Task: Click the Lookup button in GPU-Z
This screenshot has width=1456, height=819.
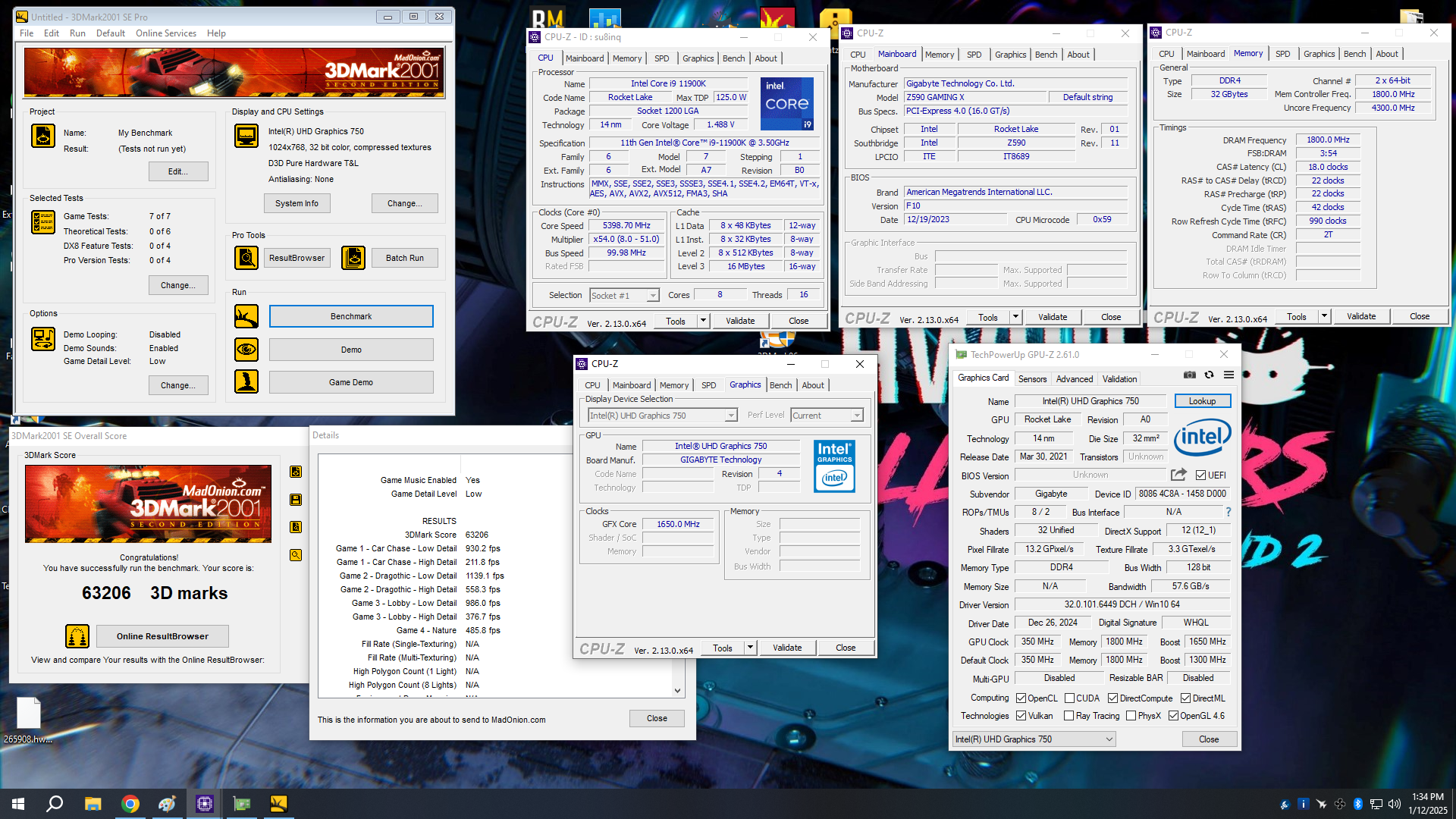Action: point(1202,401)
